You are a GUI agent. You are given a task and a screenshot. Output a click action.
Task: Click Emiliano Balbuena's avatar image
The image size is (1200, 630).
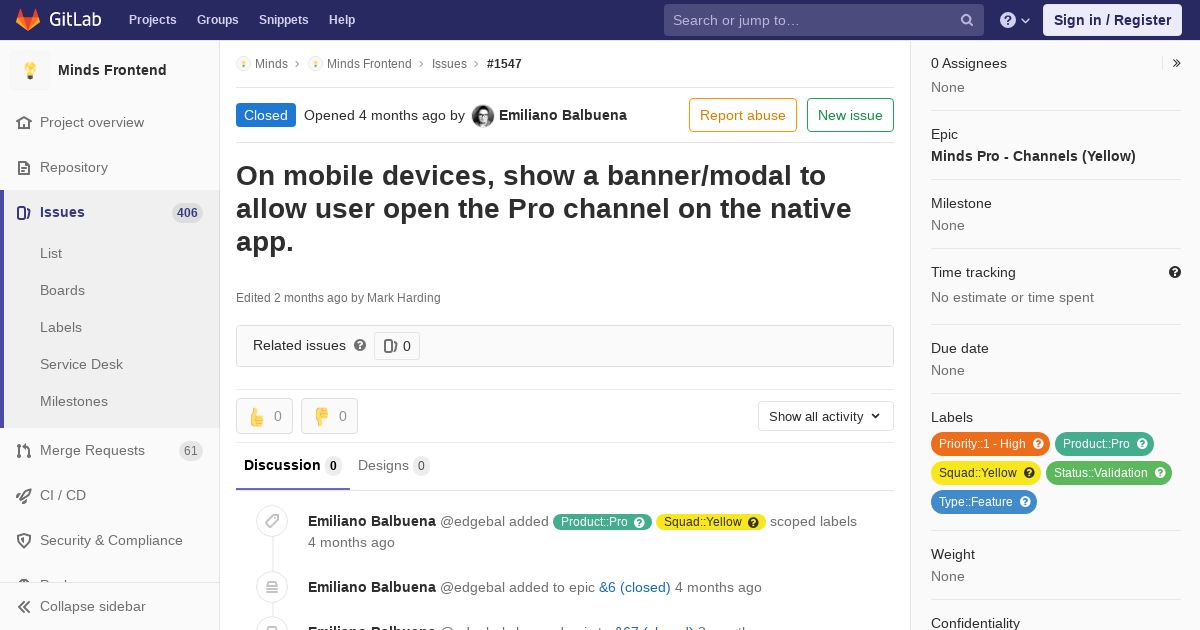pyautogui.click(x=483, y=116)
